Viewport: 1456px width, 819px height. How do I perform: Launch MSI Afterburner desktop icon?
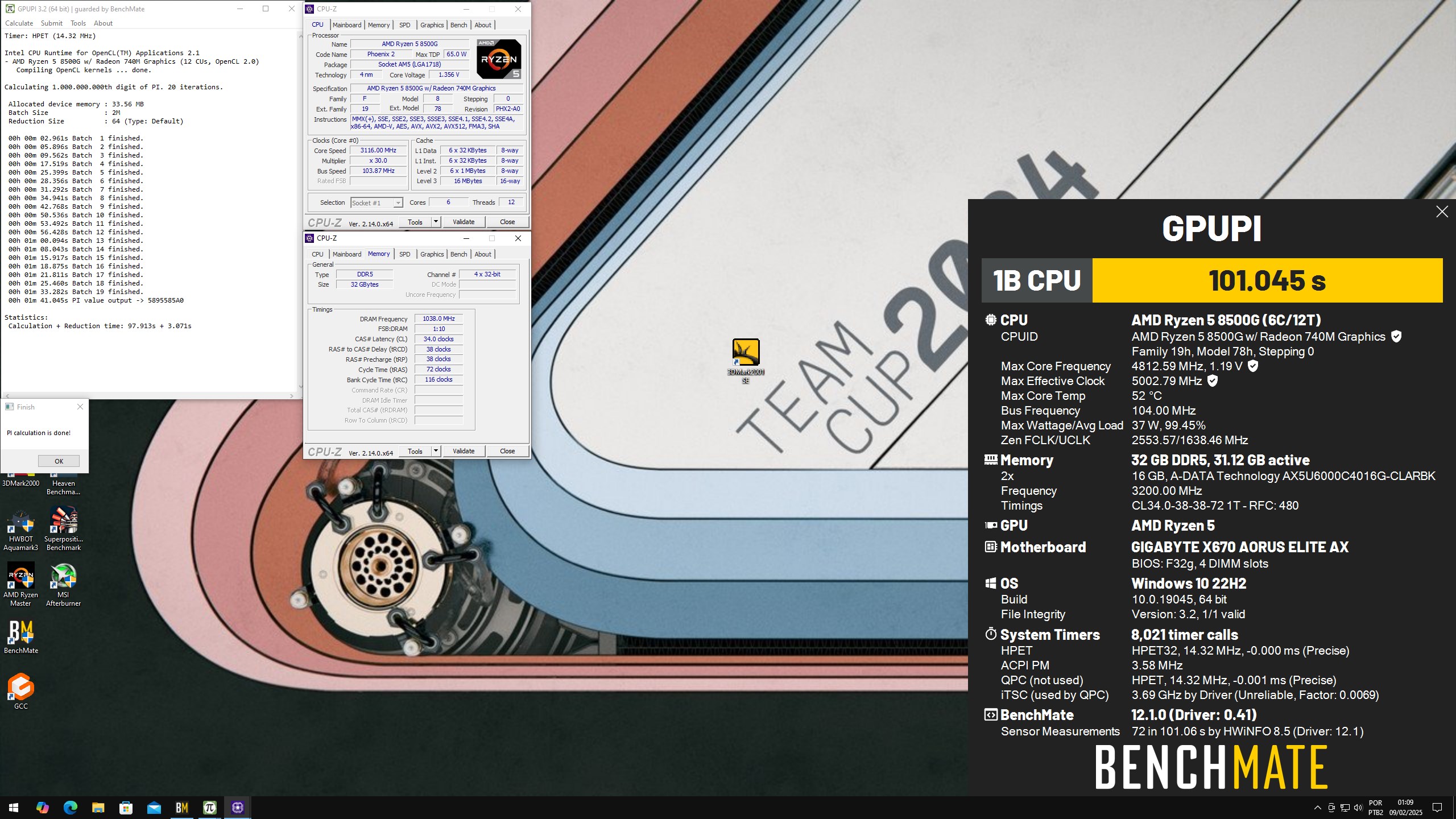pos(64,585)
